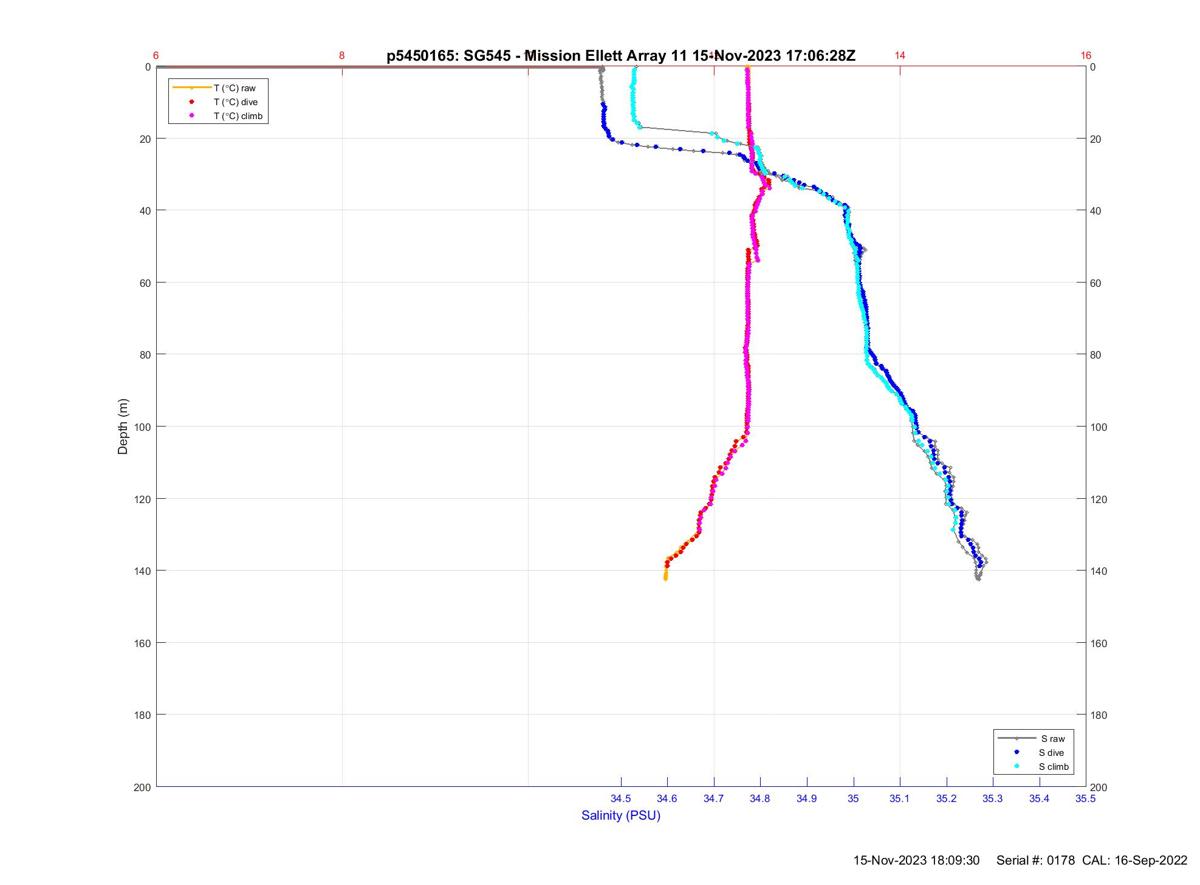Click salinity tick label 35.4
Image resolution: width=1200 pixels, height=885 pixels.
tap(1039, 798)
